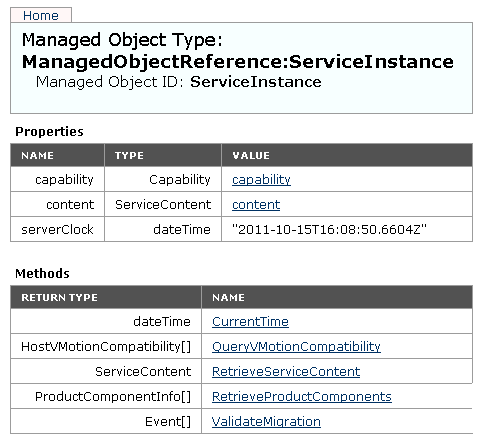Click the ManagedObjectReference:ServiceInstance heading
Screen dimensions: 482x446
point(238,62)
